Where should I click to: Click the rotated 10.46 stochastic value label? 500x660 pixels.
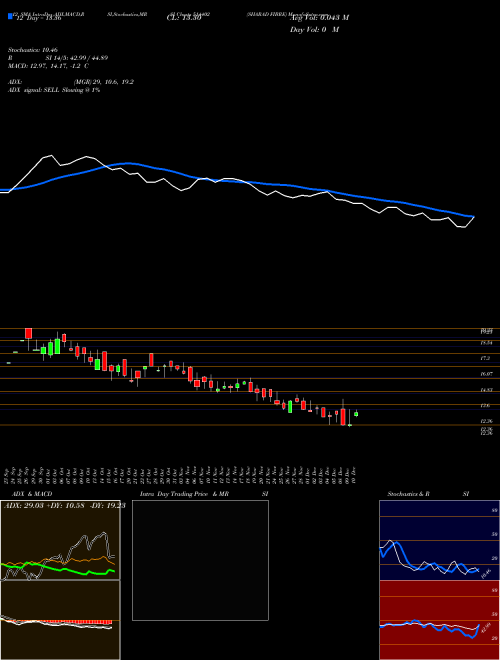[486, 573]
